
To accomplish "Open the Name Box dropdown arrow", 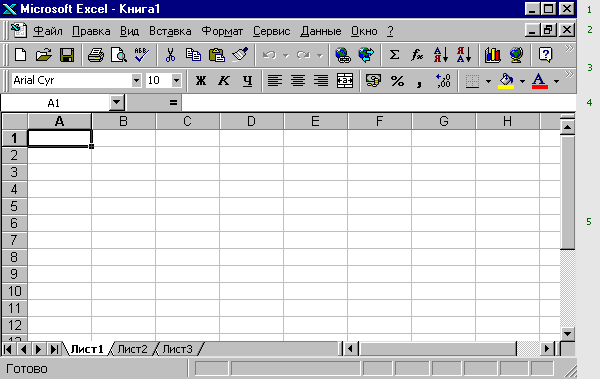I will (x=117, y=103).
